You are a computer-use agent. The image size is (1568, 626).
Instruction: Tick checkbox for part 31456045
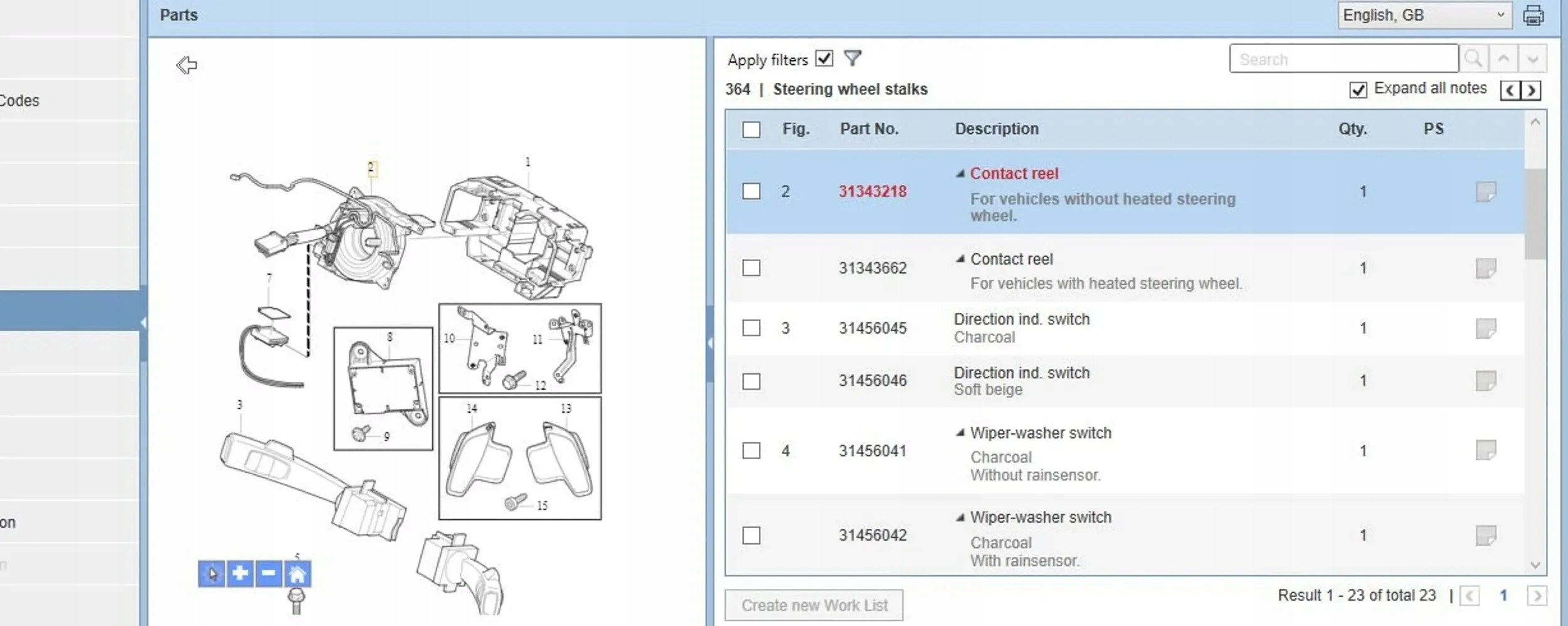[x=751, y=328]
